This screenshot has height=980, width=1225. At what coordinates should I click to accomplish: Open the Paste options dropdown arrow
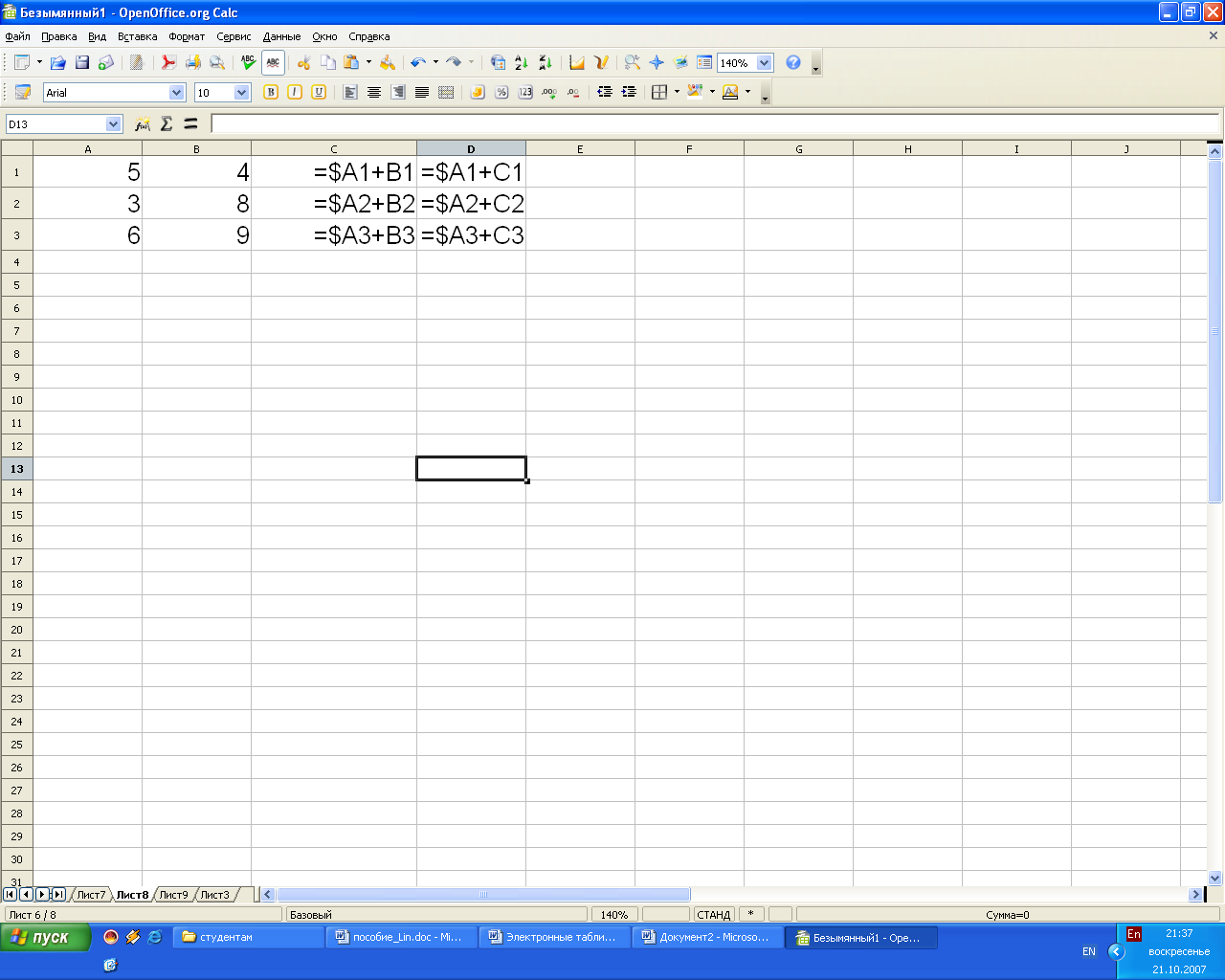[368, 63]
